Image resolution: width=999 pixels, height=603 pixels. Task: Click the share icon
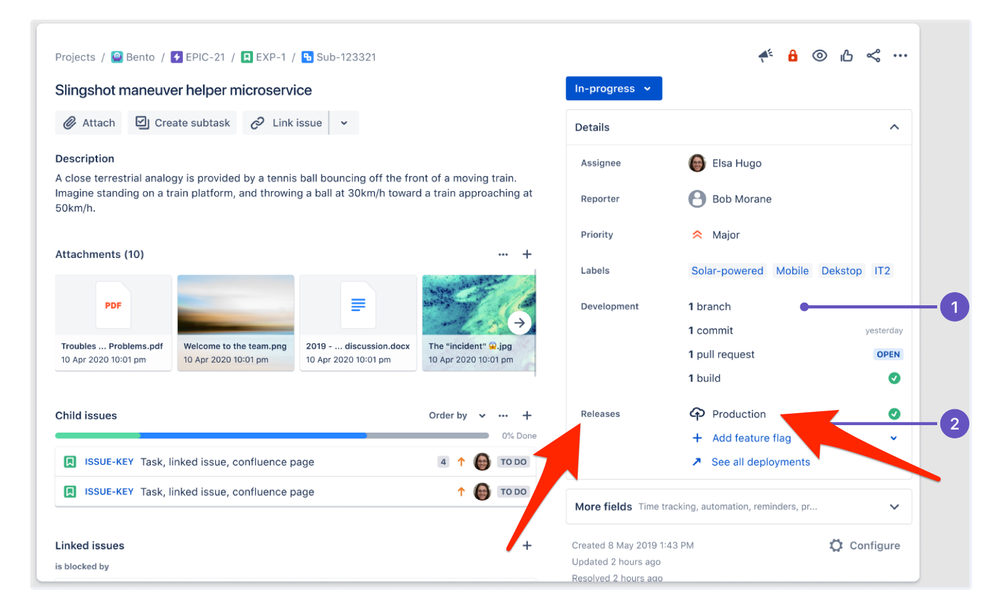click(x=873, y=55)
